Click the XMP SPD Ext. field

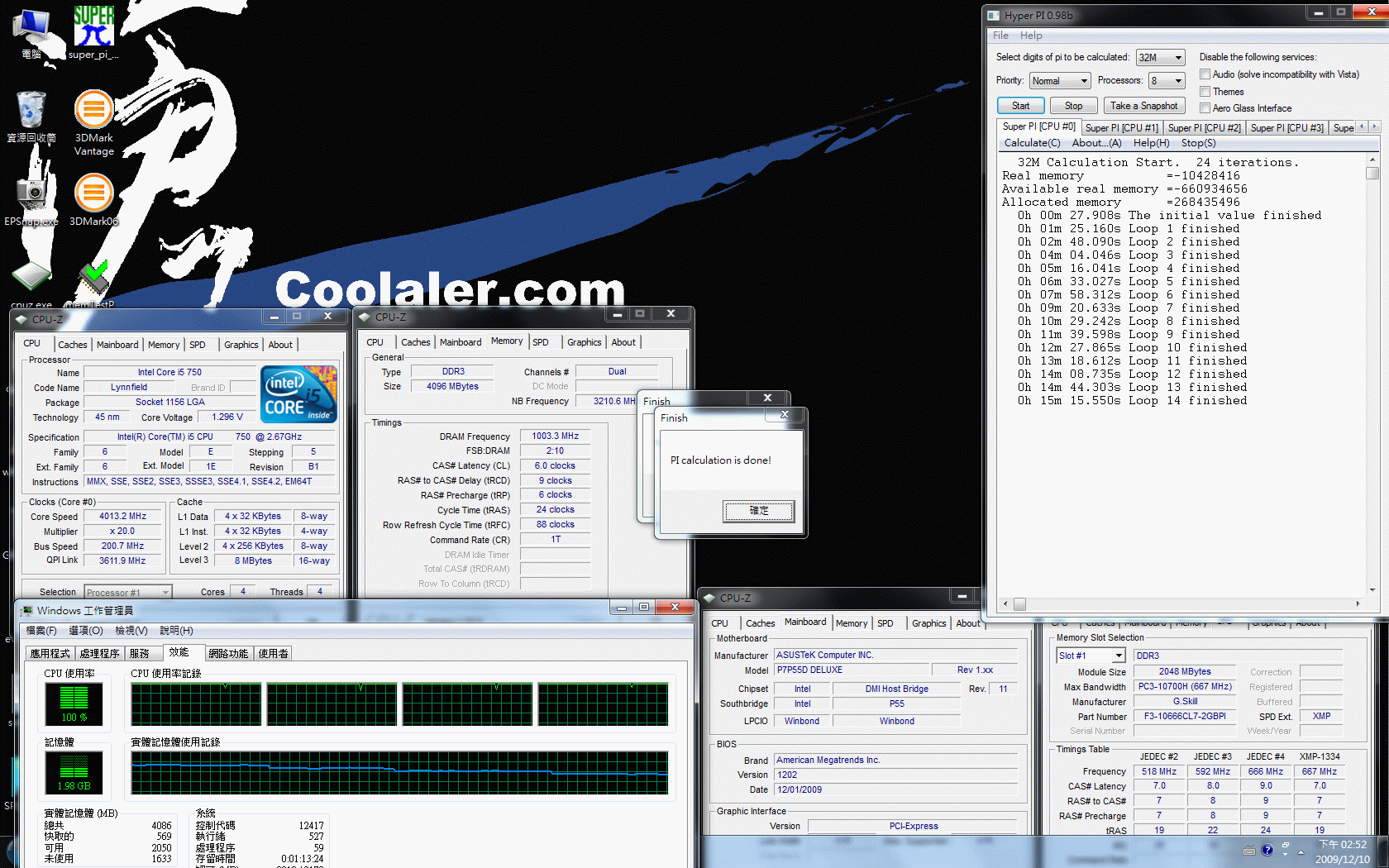coord(1321,716)
